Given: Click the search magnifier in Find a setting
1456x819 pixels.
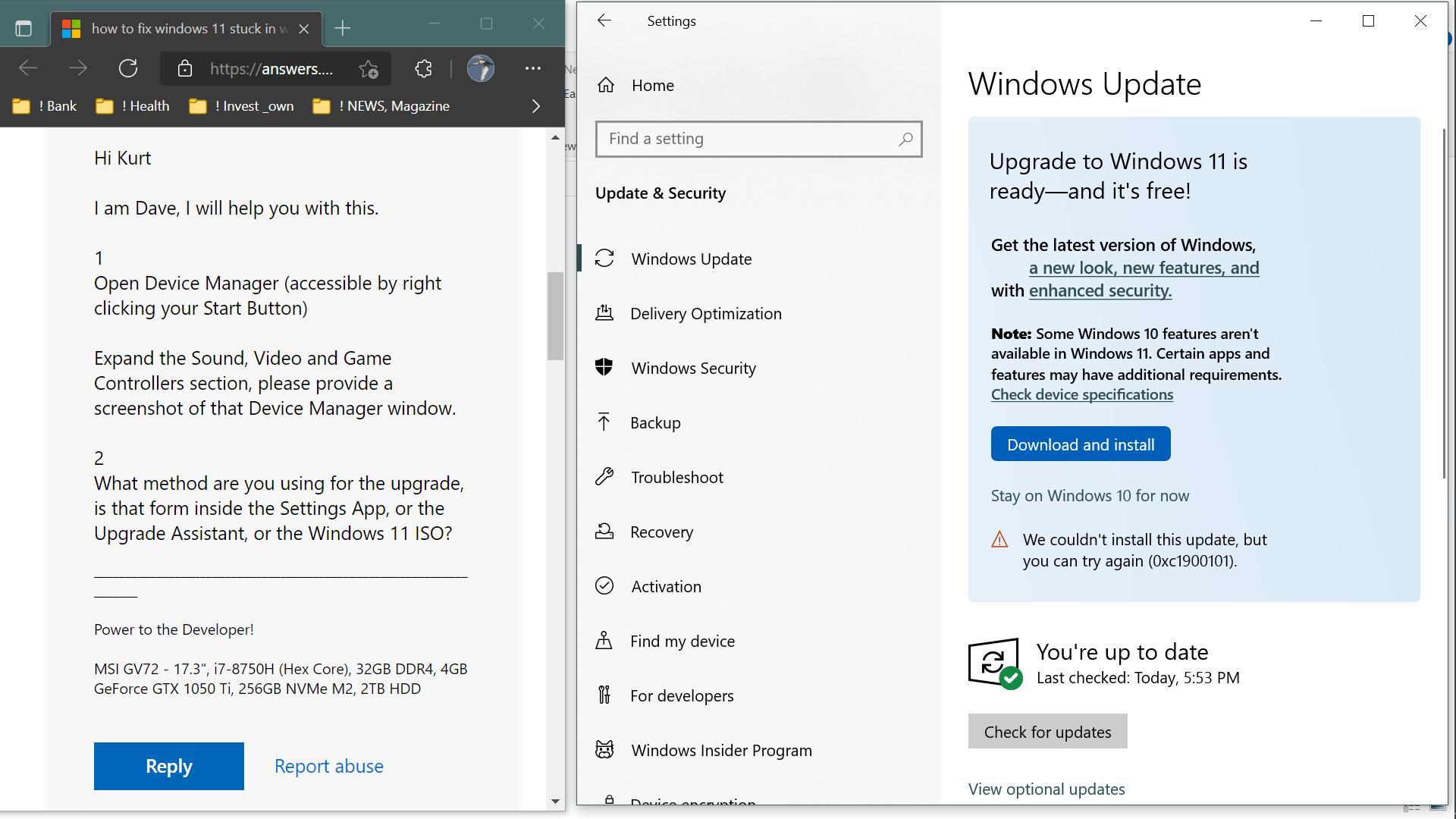Looking at the screenshot, I should click(x=905, y=139).
